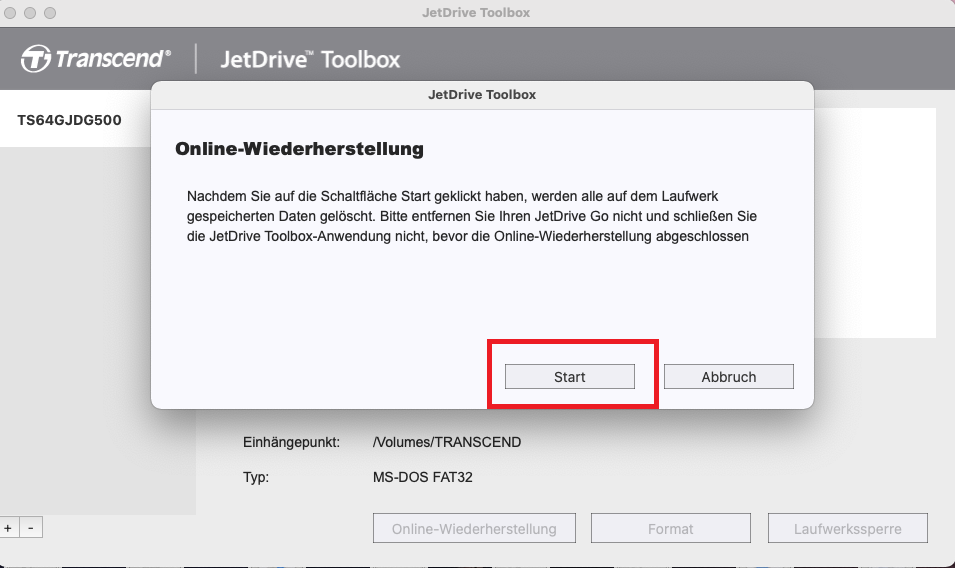The height and width of the screenshot is (568, 955).
Task: Click the Online-Wiederherstellung dialog heading
Action: tap(299, 149)
